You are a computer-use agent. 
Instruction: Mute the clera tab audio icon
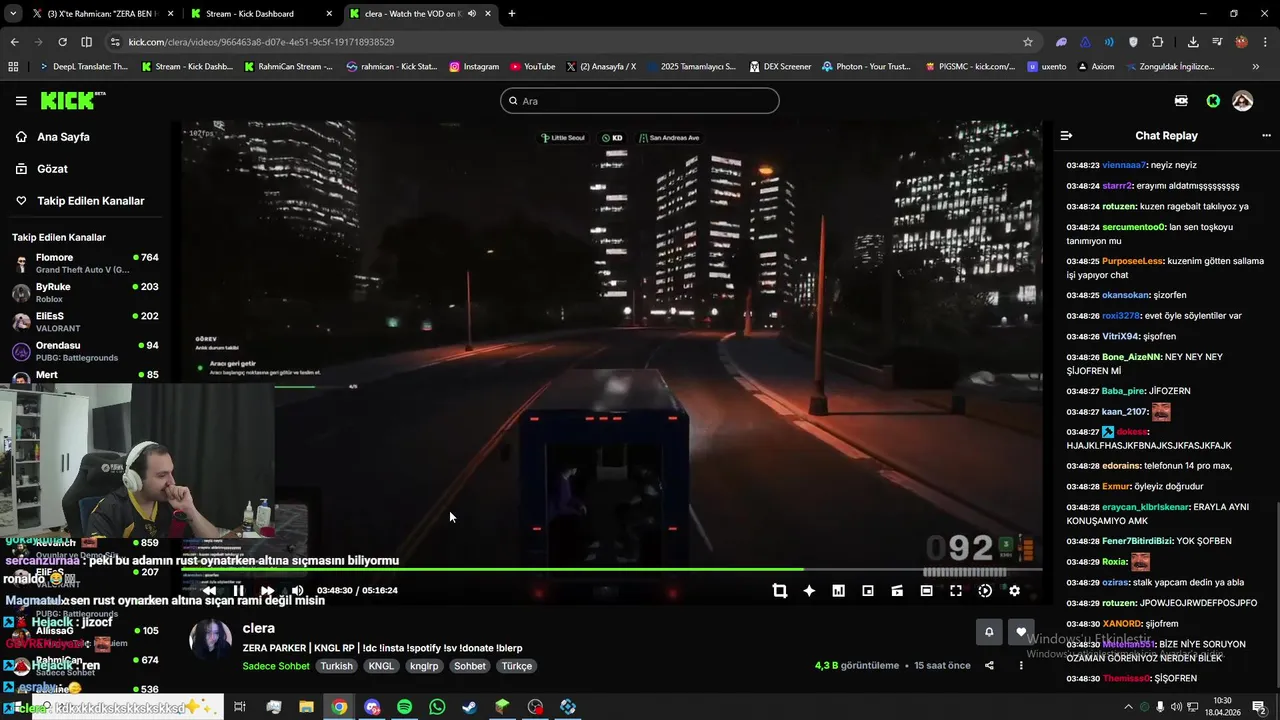tap(472, 14)
